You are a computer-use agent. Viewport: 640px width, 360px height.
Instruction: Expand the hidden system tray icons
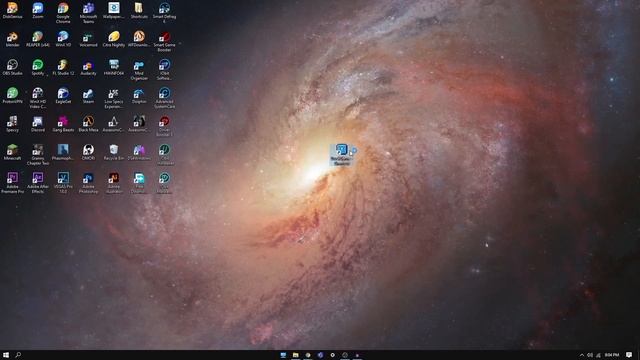pyautogui.click(x=582, y=355)
